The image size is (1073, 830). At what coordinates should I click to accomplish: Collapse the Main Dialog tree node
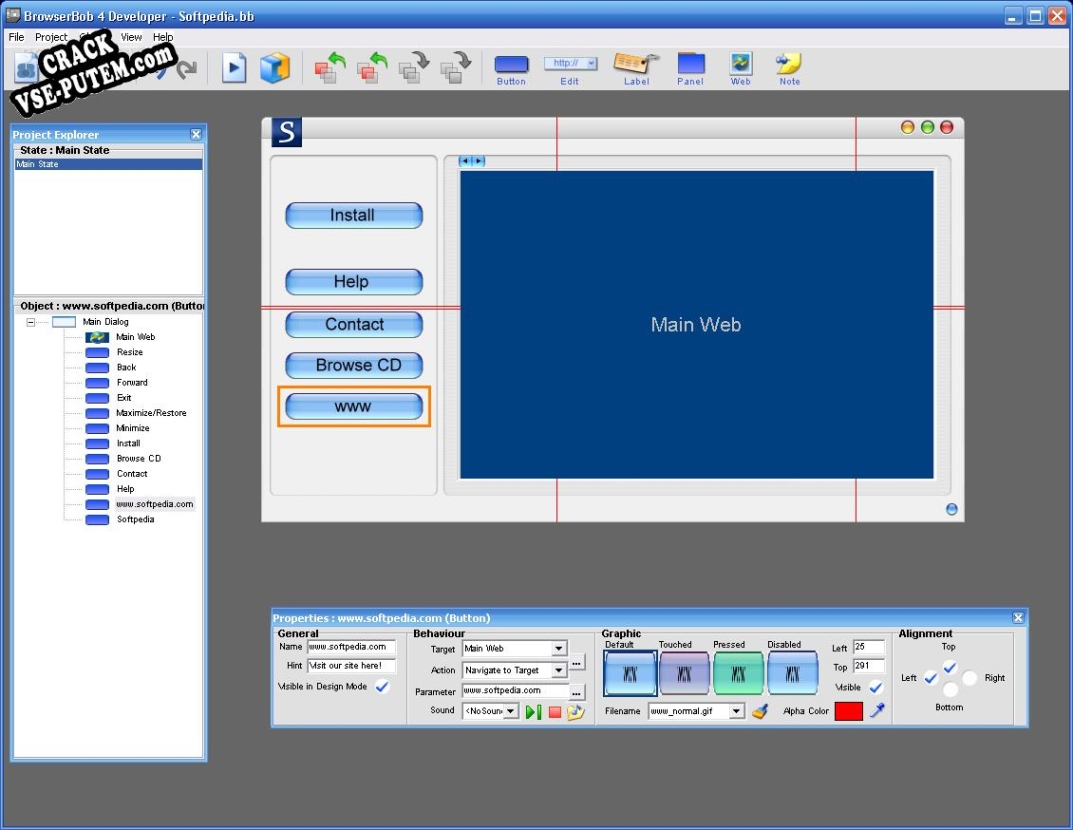(x=31, y=322)
